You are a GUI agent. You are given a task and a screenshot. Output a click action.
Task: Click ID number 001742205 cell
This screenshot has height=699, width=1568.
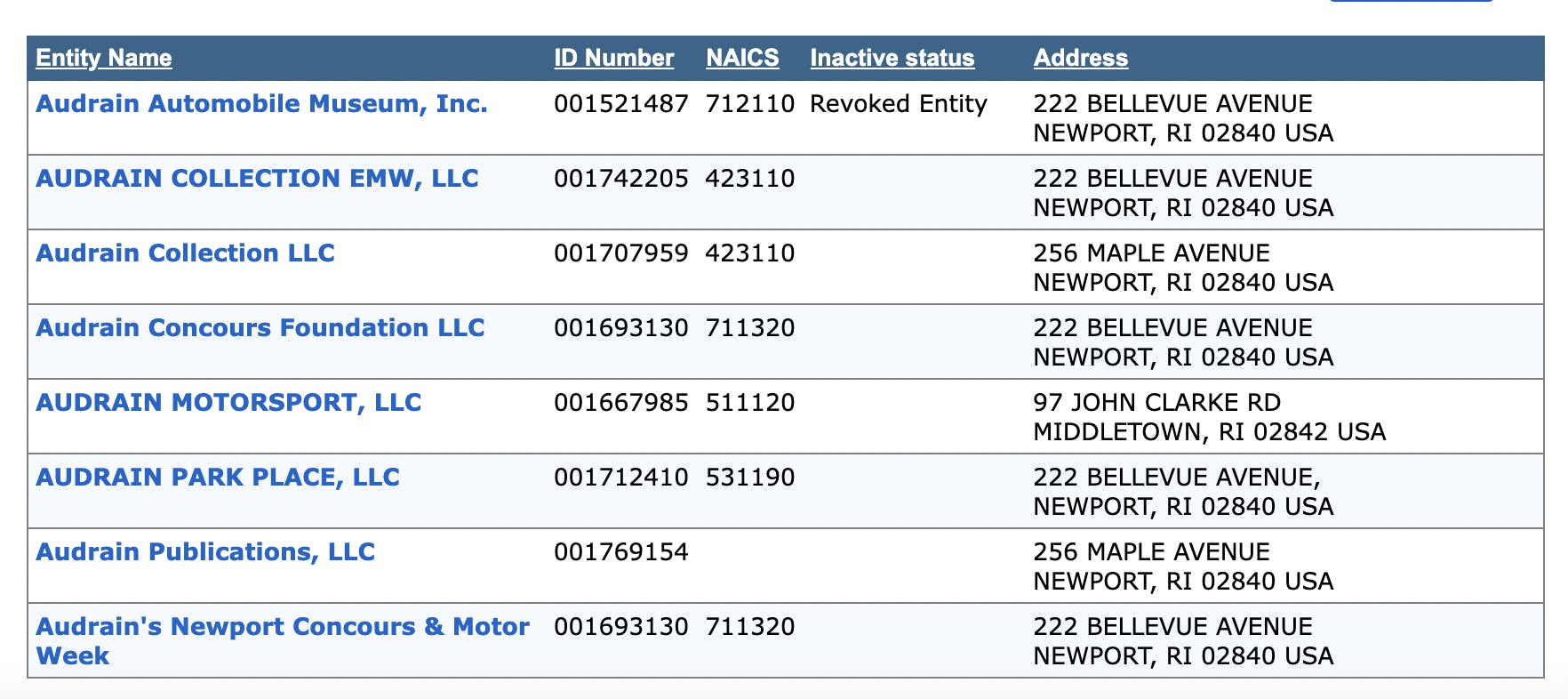pos(620,179)
